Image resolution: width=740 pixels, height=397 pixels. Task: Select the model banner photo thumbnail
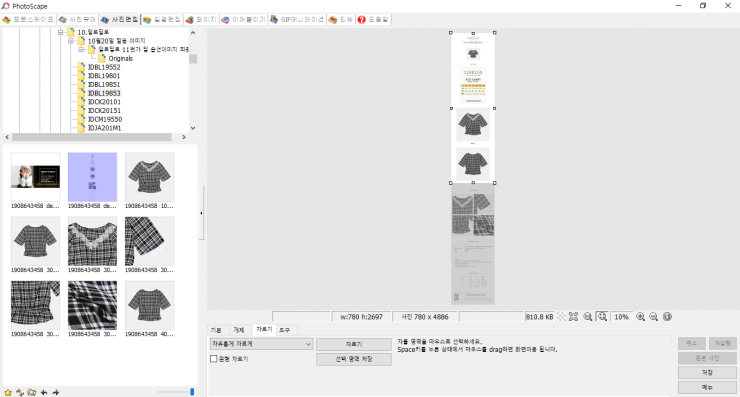[35, 177]
